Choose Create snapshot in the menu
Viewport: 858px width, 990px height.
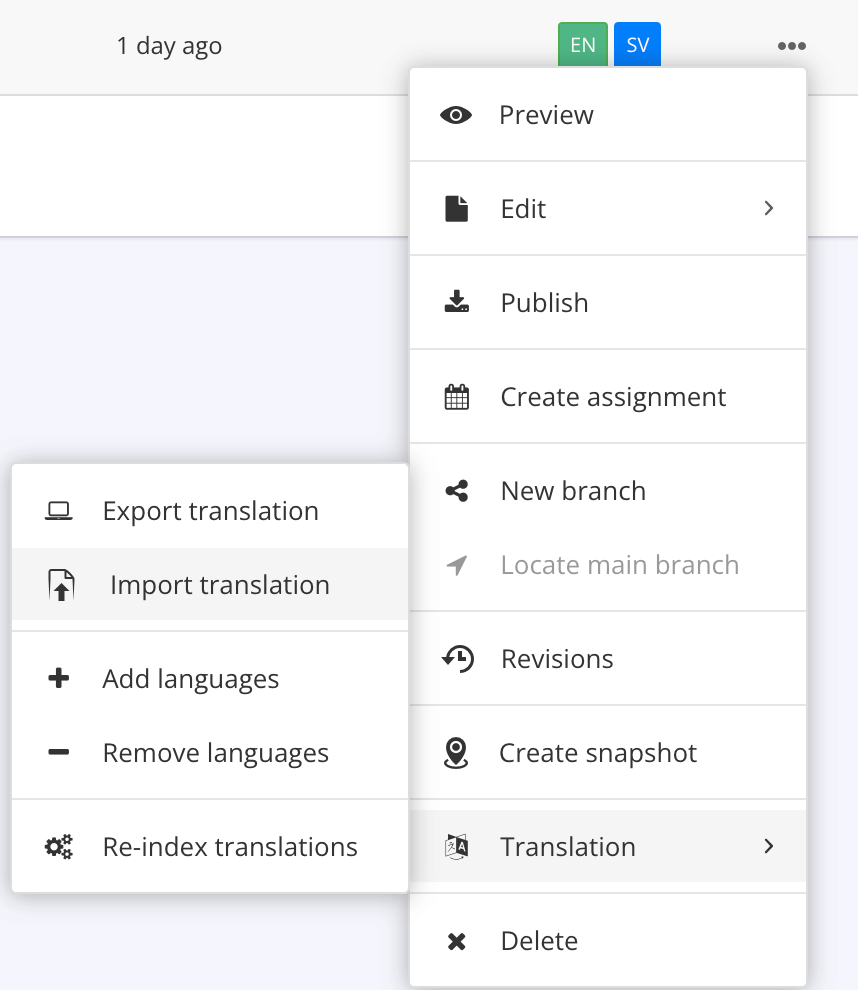click(x=597, y=752)
